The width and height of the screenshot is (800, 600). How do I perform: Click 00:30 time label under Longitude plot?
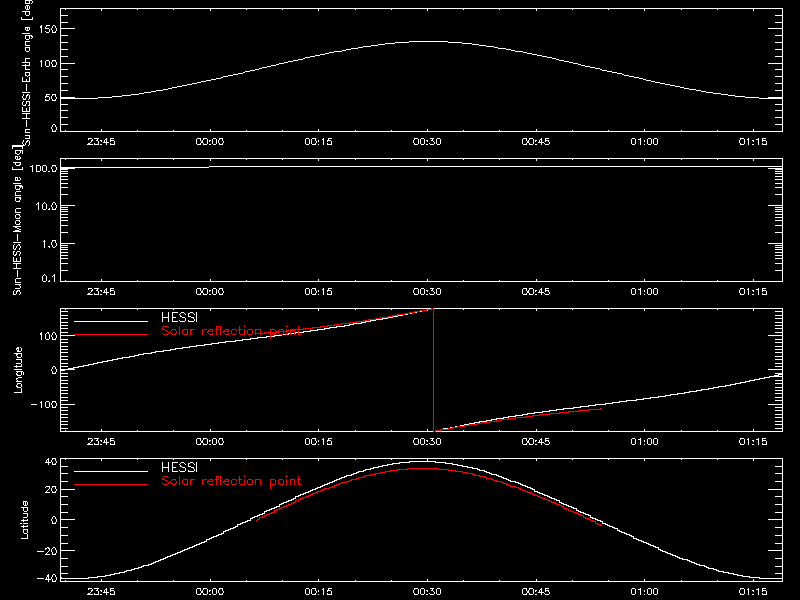[x=427, y=442]
